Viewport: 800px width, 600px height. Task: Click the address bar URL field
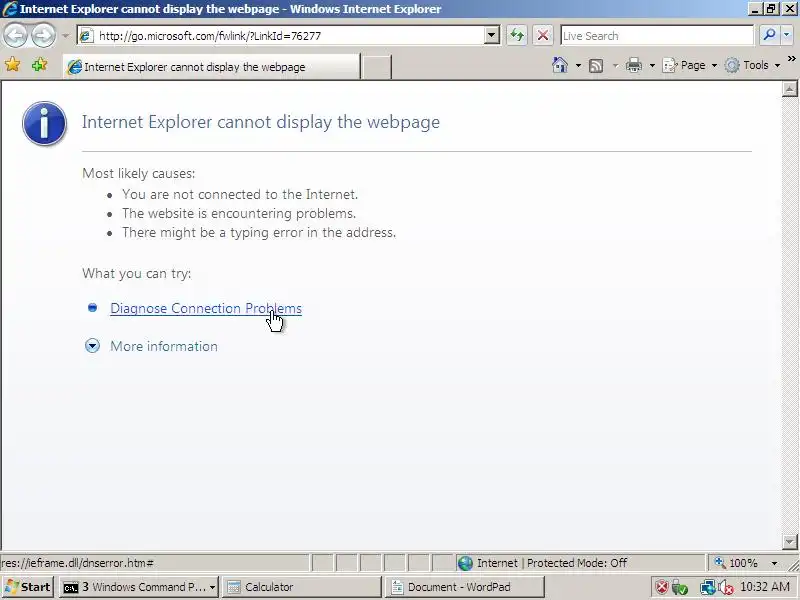click(x=291, y=36)
